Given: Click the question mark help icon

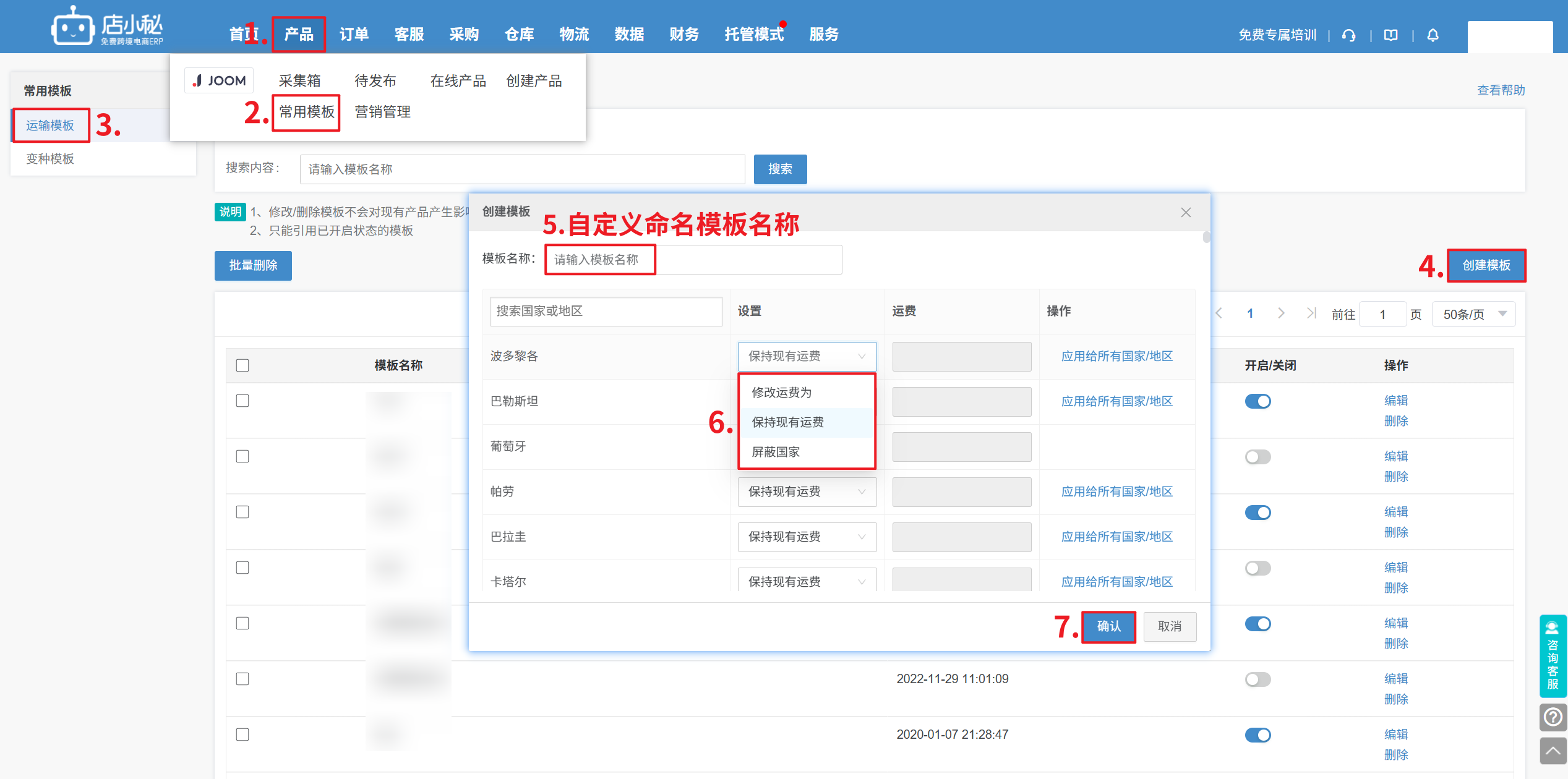Looking at the screenshot, I should tap(1553, 717).
